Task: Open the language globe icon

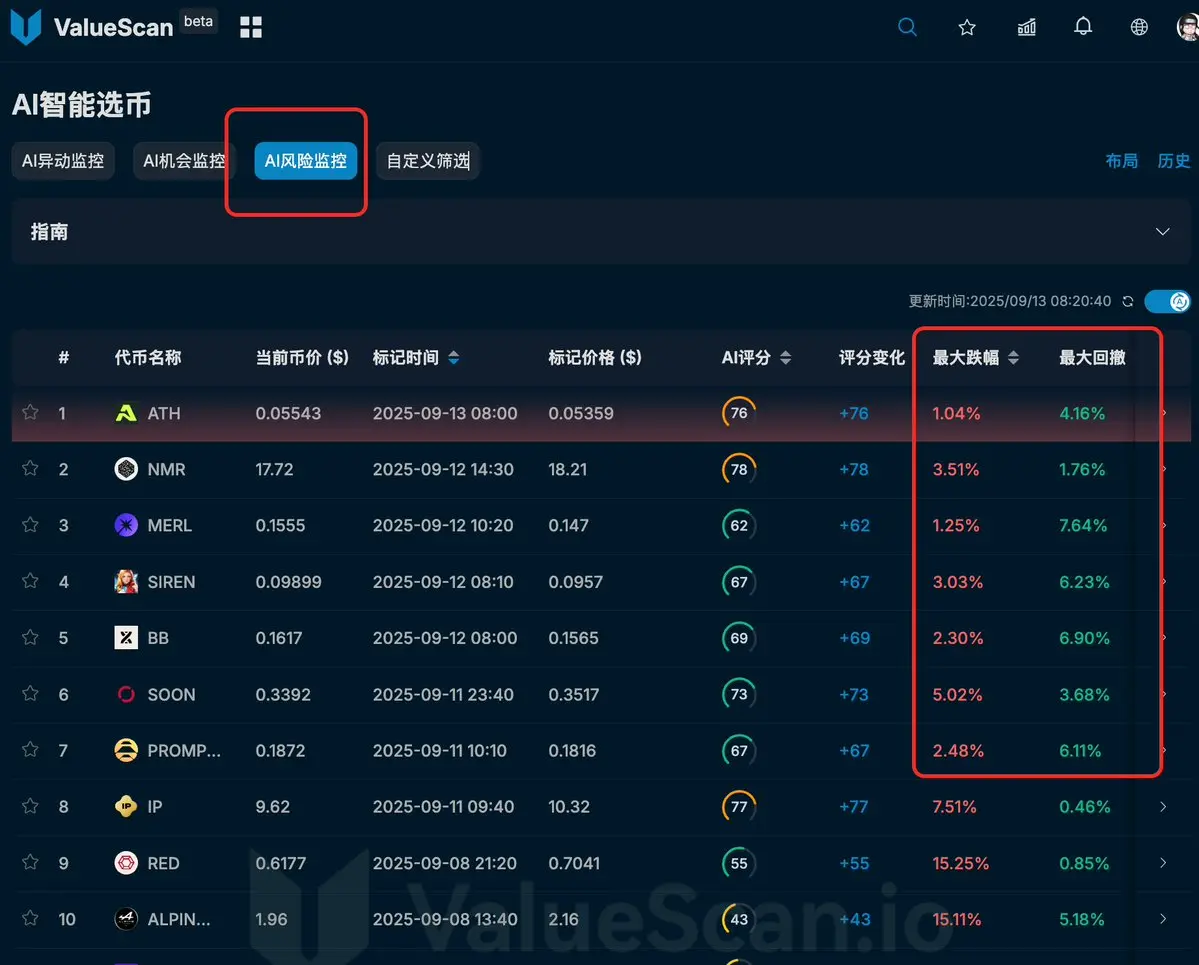Action: [1139, 28]
